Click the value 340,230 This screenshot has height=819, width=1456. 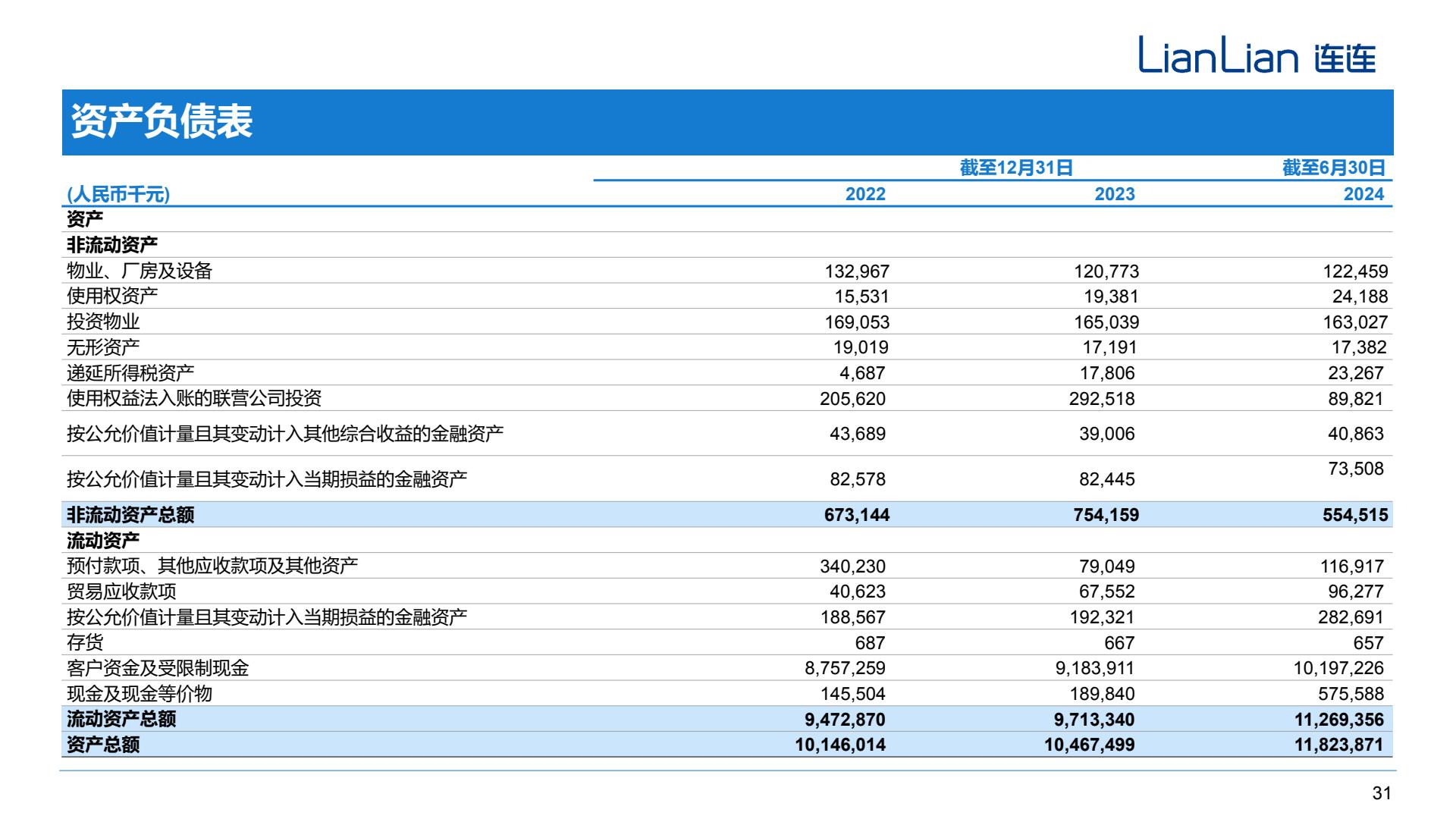click(852, 566)
